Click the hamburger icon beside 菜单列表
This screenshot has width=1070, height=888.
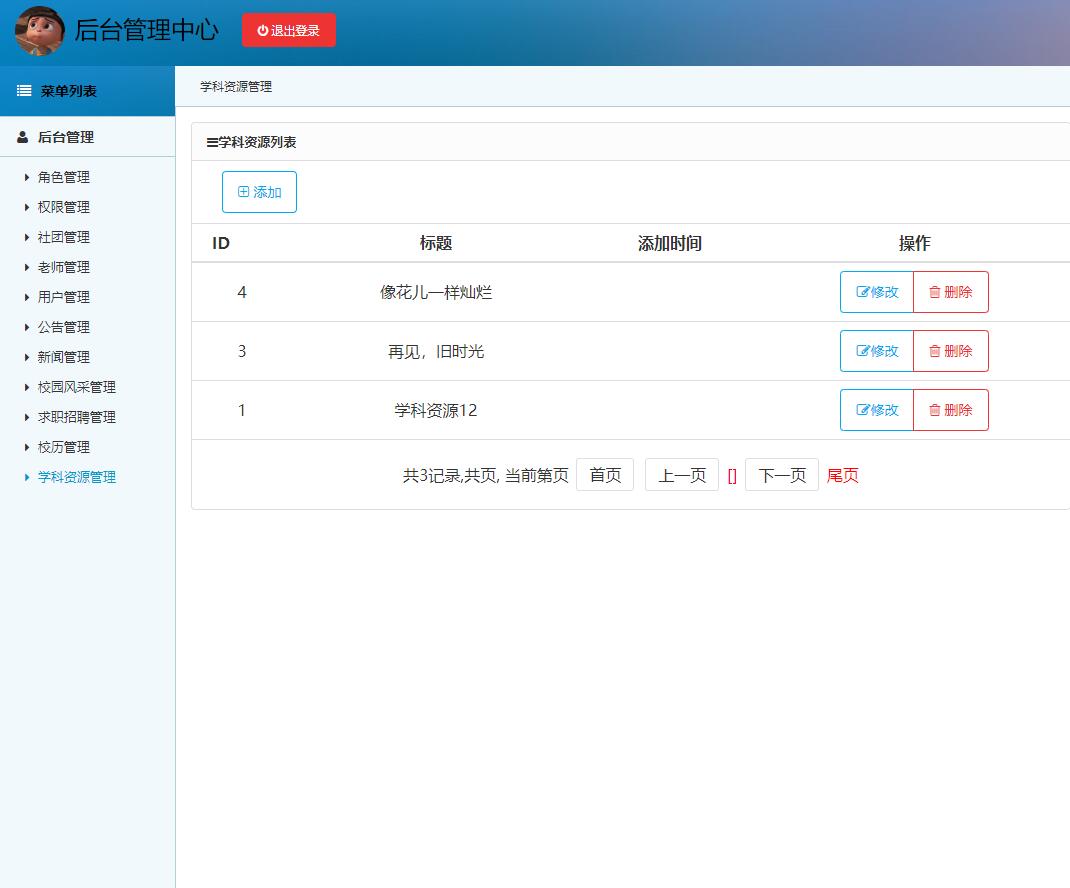pyautogui.click(x=22, y=91)
